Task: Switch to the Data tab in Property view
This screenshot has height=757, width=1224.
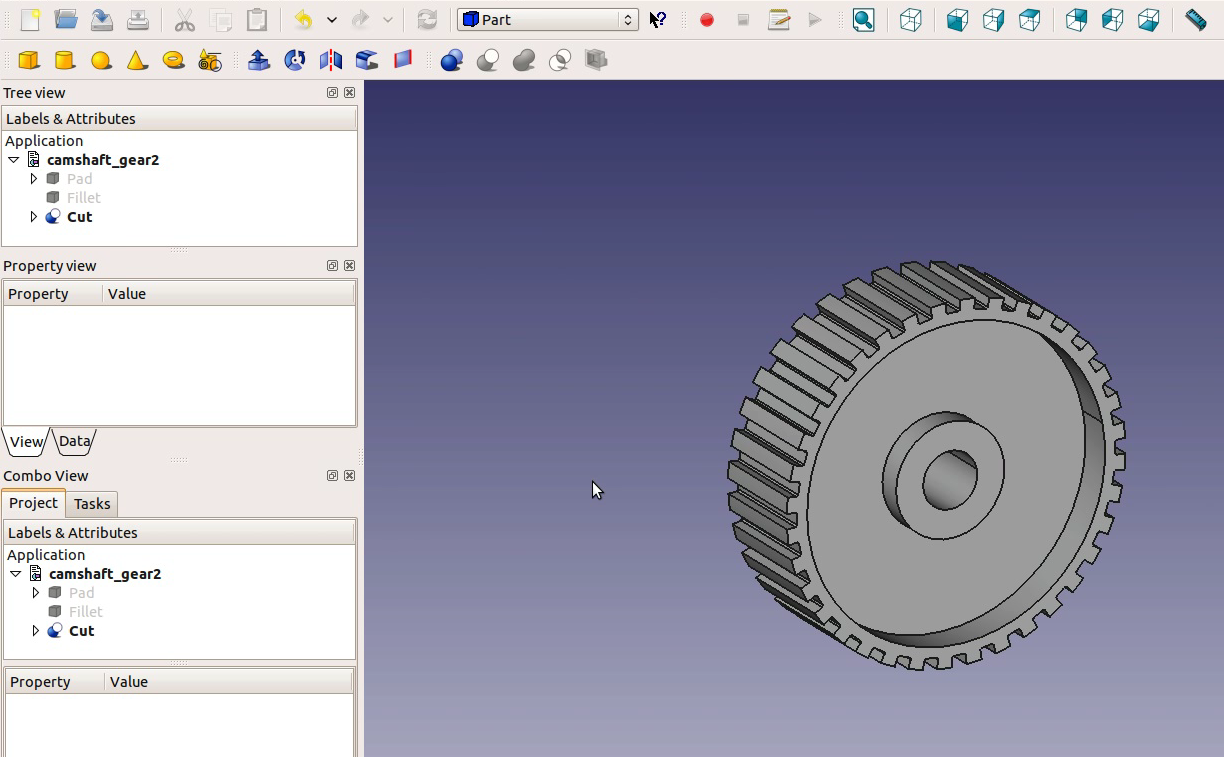Action: [x=74, y=441]
